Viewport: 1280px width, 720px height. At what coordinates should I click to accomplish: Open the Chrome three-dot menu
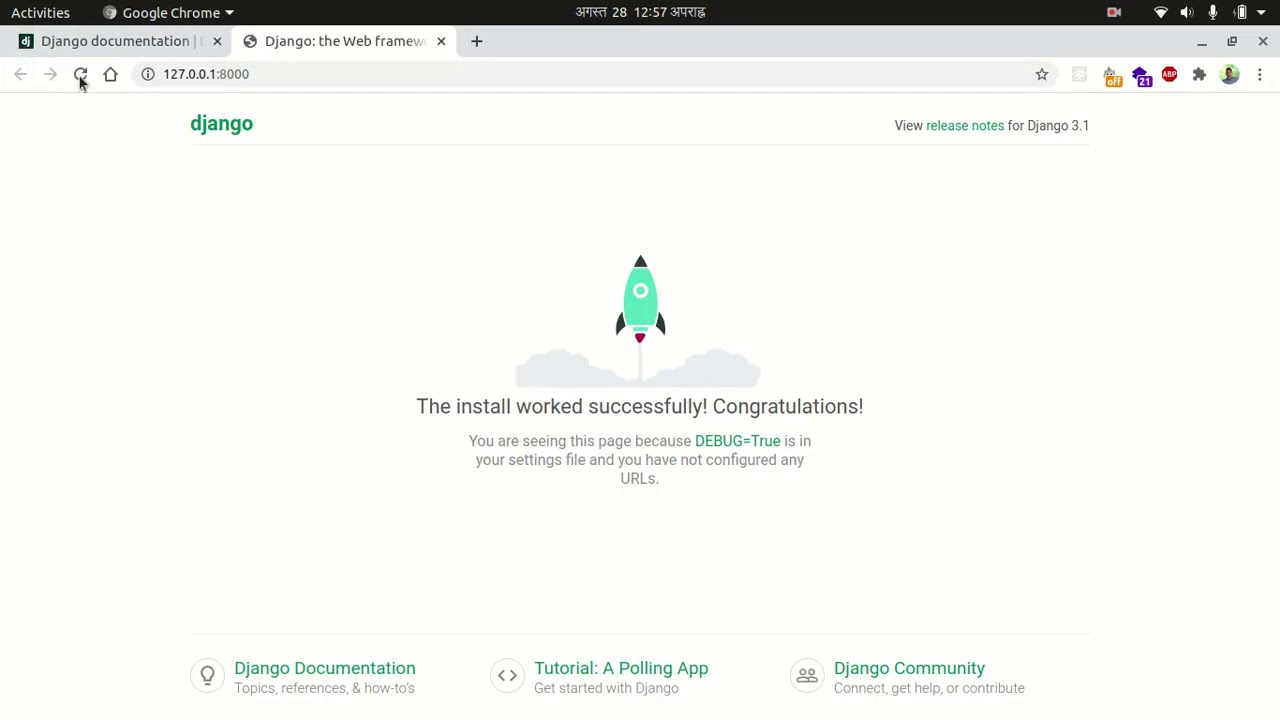1260,74
